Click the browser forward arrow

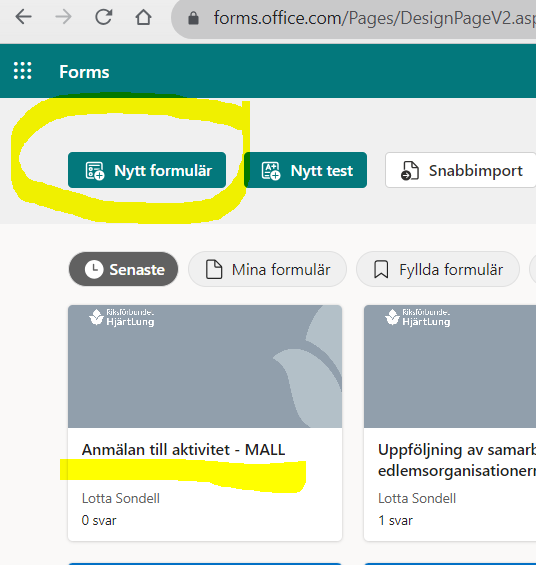63,17
